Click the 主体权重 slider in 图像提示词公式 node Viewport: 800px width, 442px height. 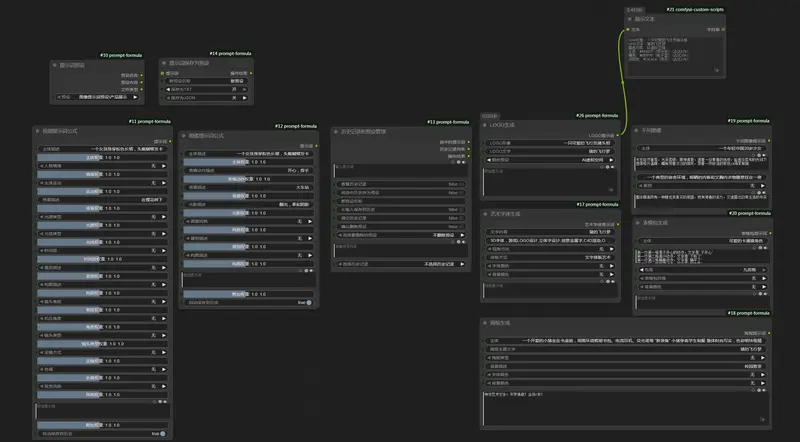coord(248,162)
